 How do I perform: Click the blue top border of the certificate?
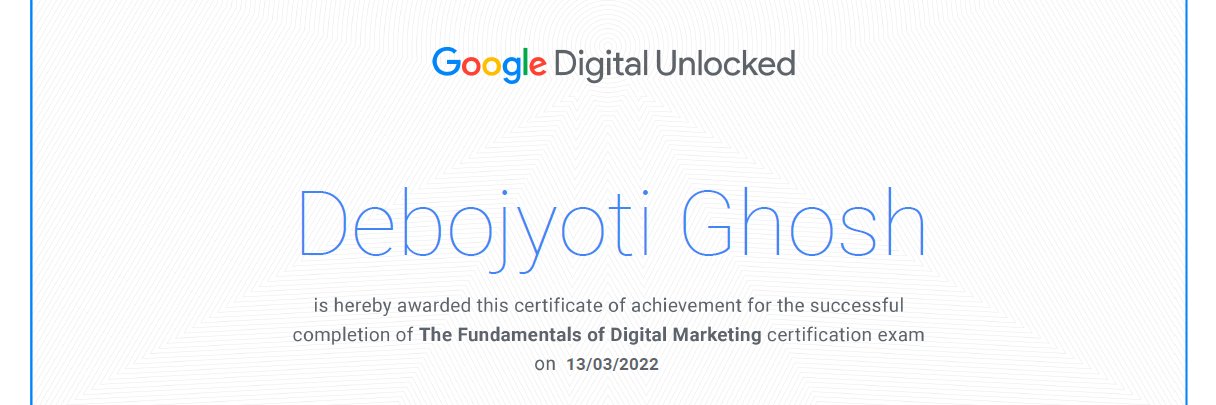click(608, 2)
